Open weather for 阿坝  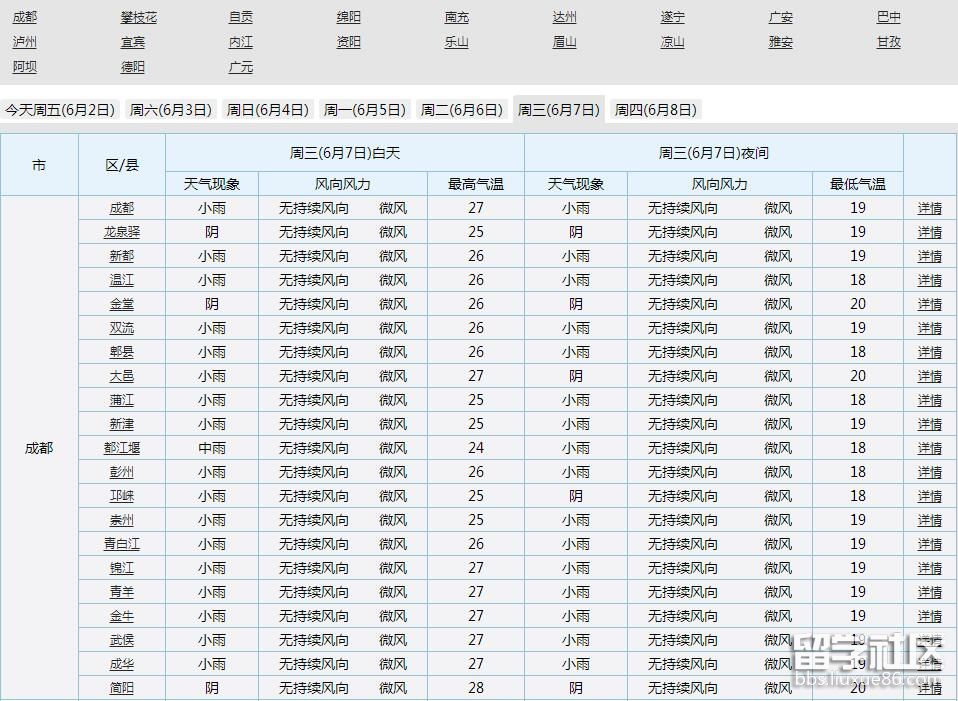24,67
